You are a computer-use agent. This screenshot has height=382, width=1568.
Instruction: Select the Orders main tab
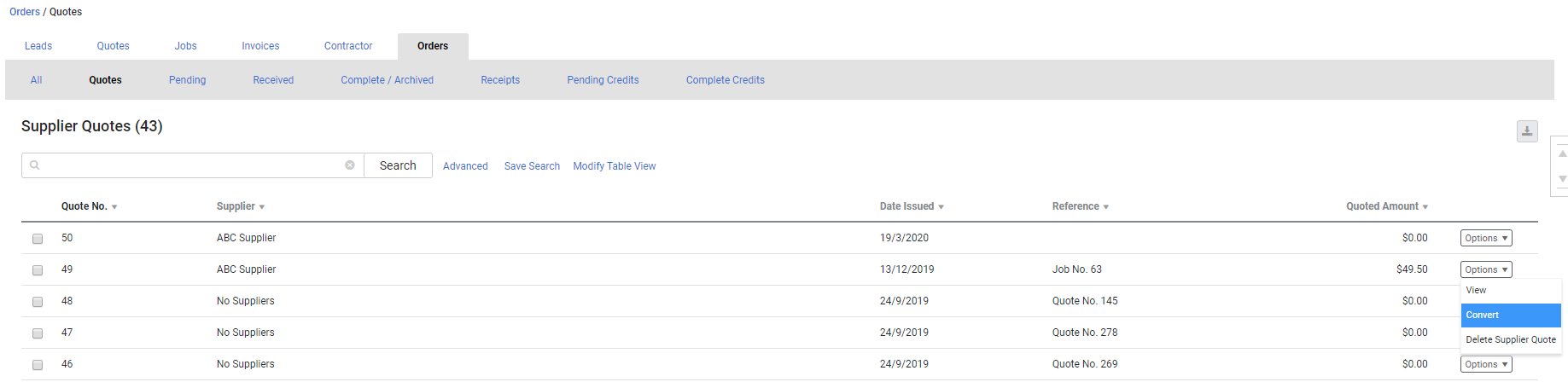pos(433,46)
